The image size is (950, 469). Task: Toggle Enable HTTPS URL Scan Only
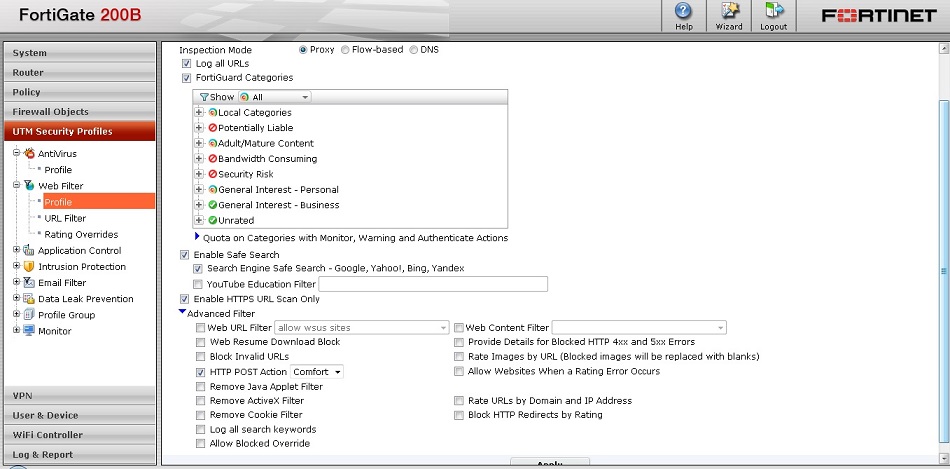click(184, 299)
